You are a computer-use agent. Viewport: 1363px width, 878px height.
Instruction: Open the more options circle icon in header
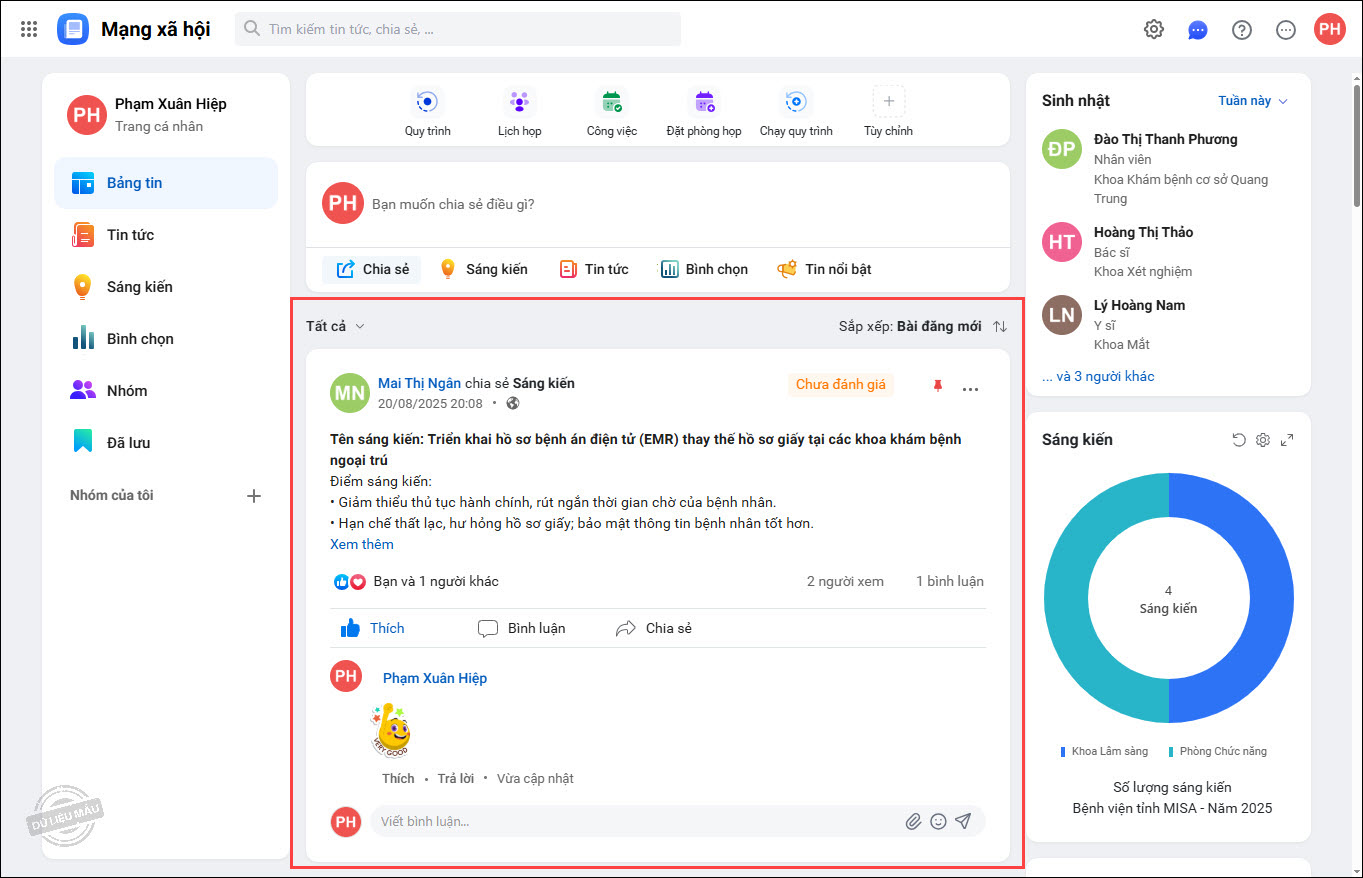(1286, 30)
